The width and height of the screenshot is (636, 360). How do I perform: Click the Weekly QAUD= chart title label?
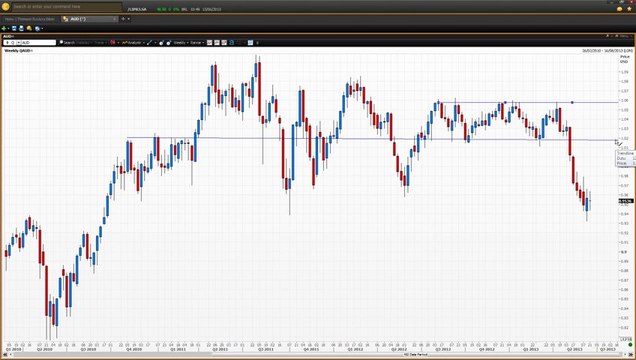pyautogui.click(x=18, y=51)
